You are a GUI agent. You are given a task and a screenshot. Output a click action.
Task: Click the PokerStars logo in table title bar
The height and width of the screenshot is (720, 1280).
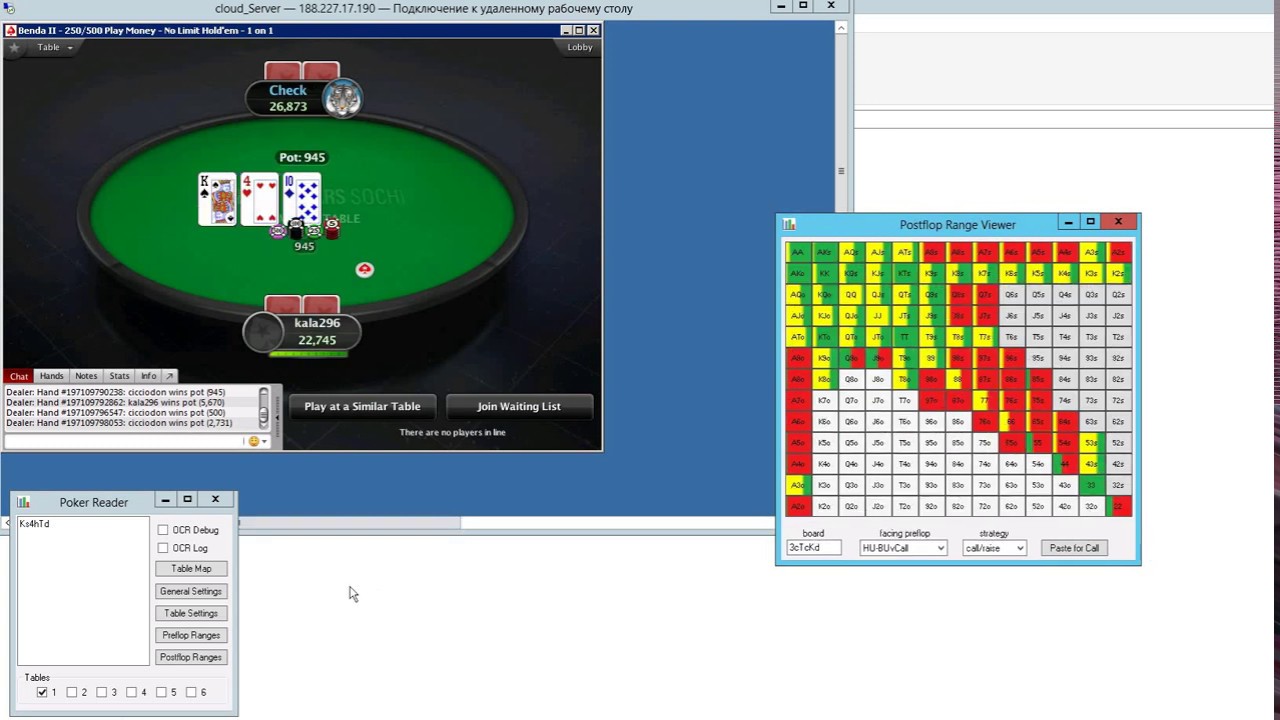(11, 30)
